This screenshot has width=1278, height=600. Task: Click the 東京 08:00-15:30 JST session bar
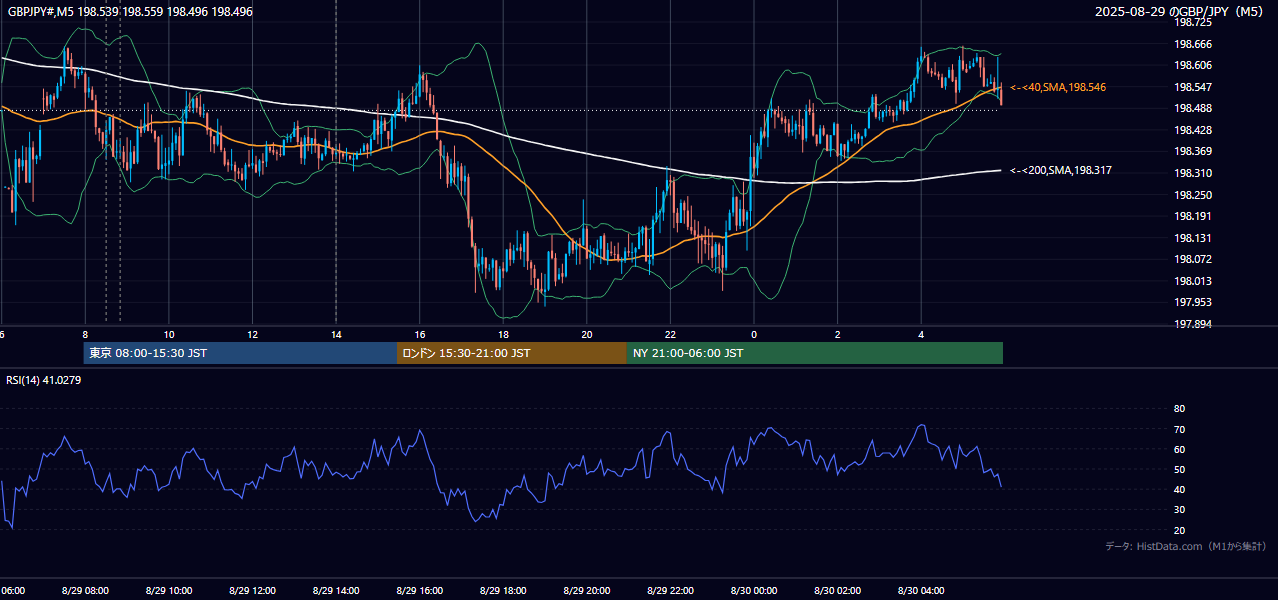click(x=240, y=353)
